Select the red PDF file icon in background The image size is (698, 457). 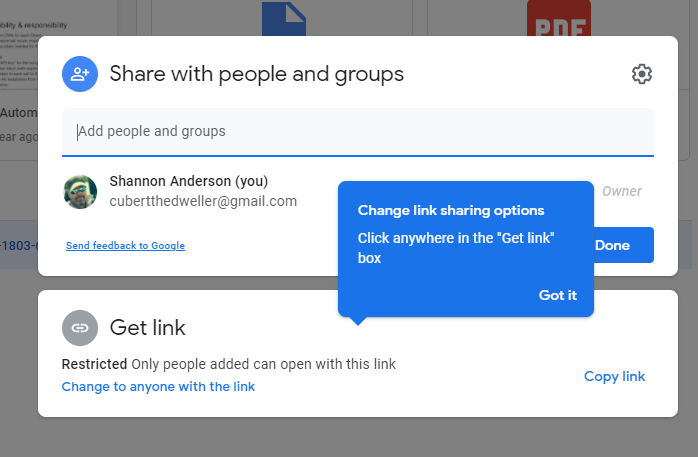[558, 18]
